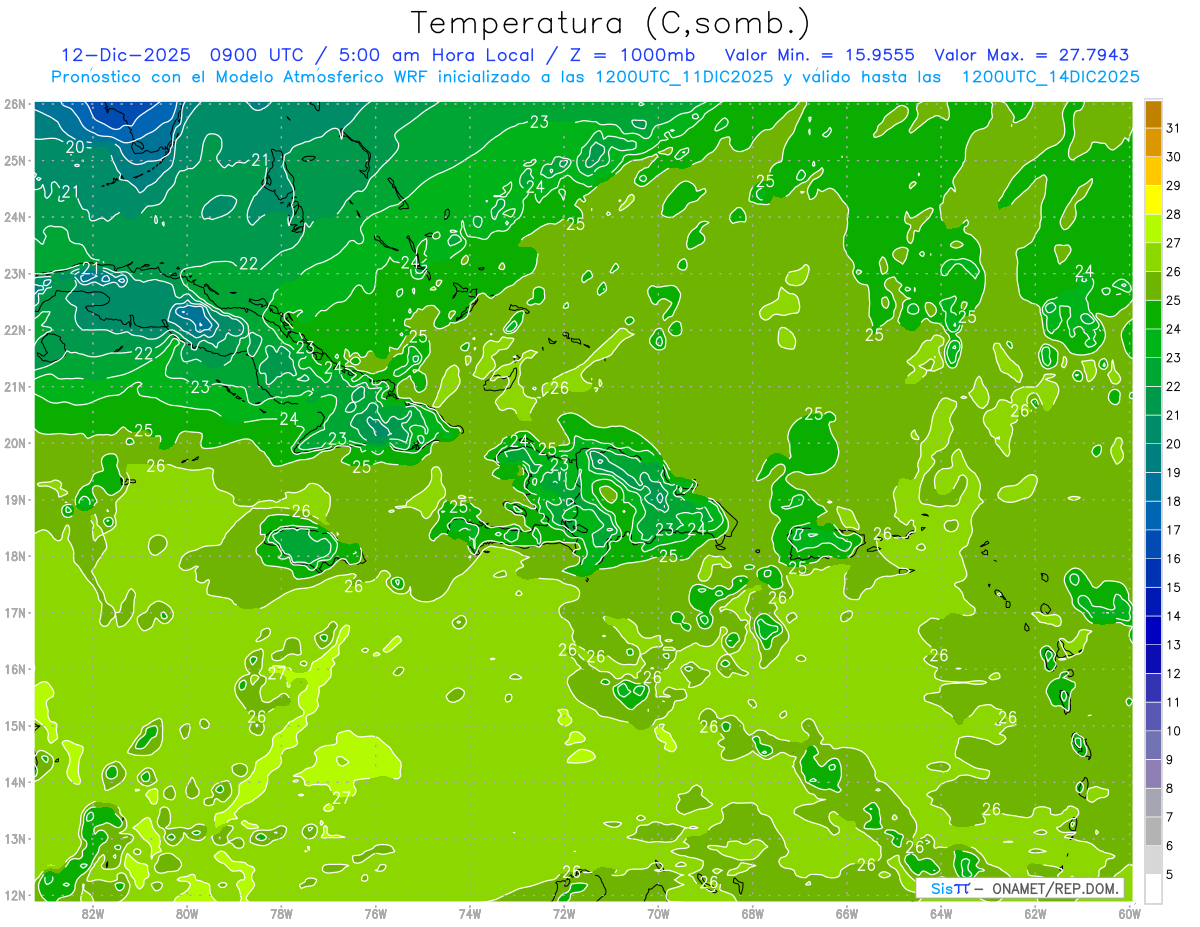Click latitude axis label '13N'
Viewport: 1200px width, 927px height.
click(x=14, y=839)
